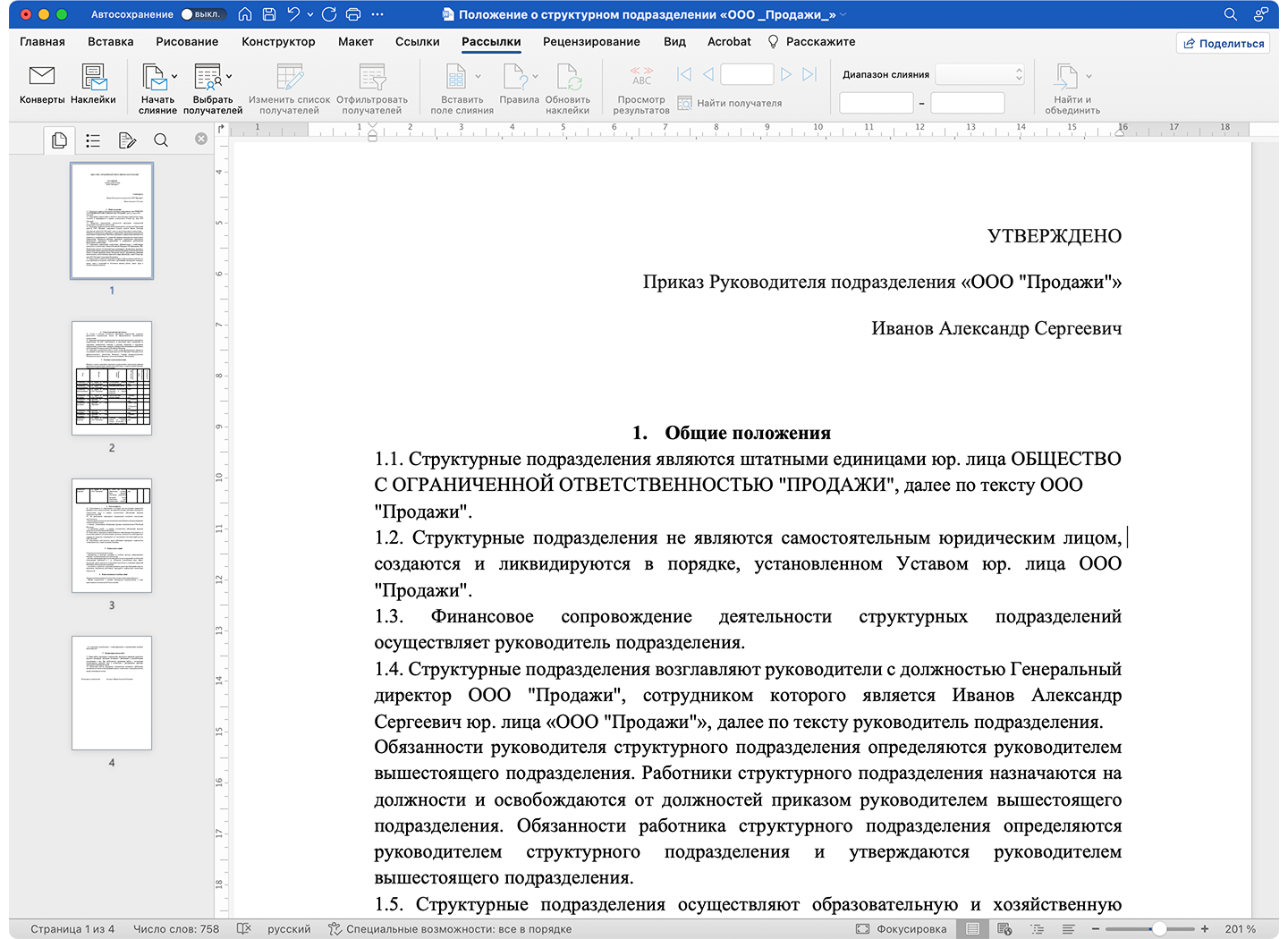The height and width of the screenshot is (939, 1288).
Task: Click the merge range end field
Action: tap(968, 103)
